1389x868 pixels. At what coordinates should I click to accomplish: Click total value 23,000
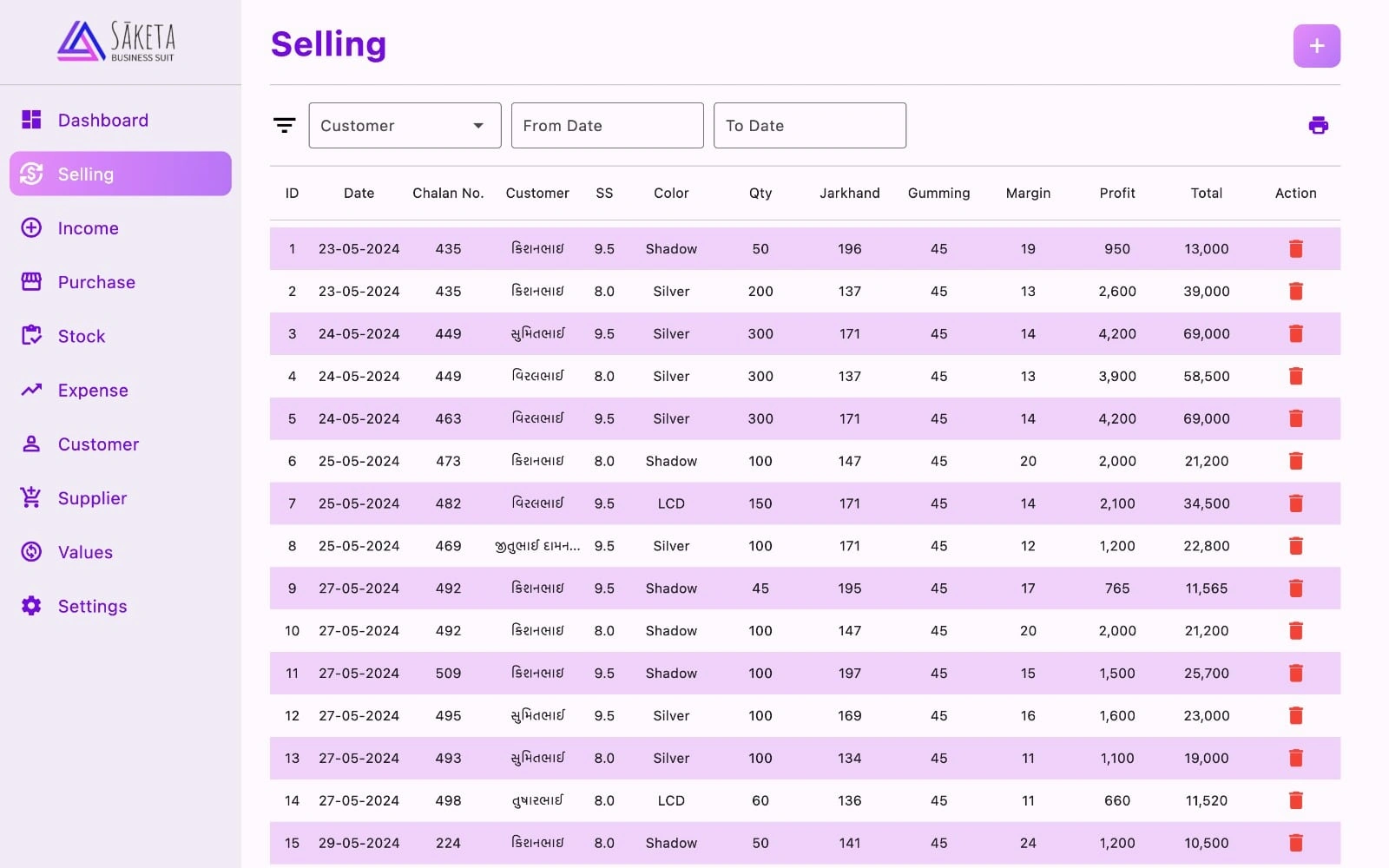click(x=1207, y=716)
